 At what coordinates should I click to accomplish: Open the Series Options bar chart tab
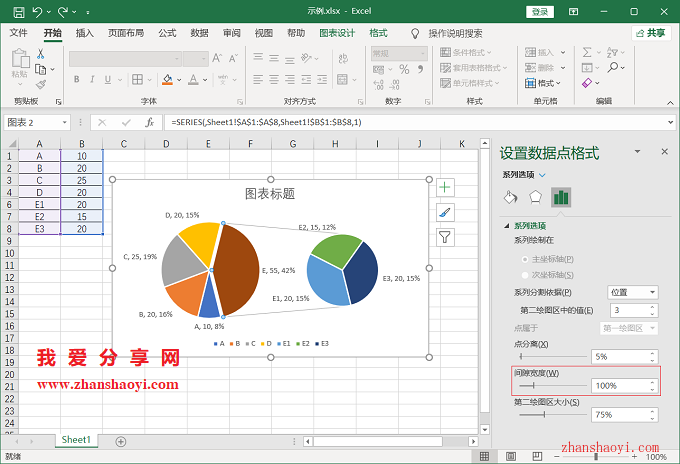coord(561,197)
